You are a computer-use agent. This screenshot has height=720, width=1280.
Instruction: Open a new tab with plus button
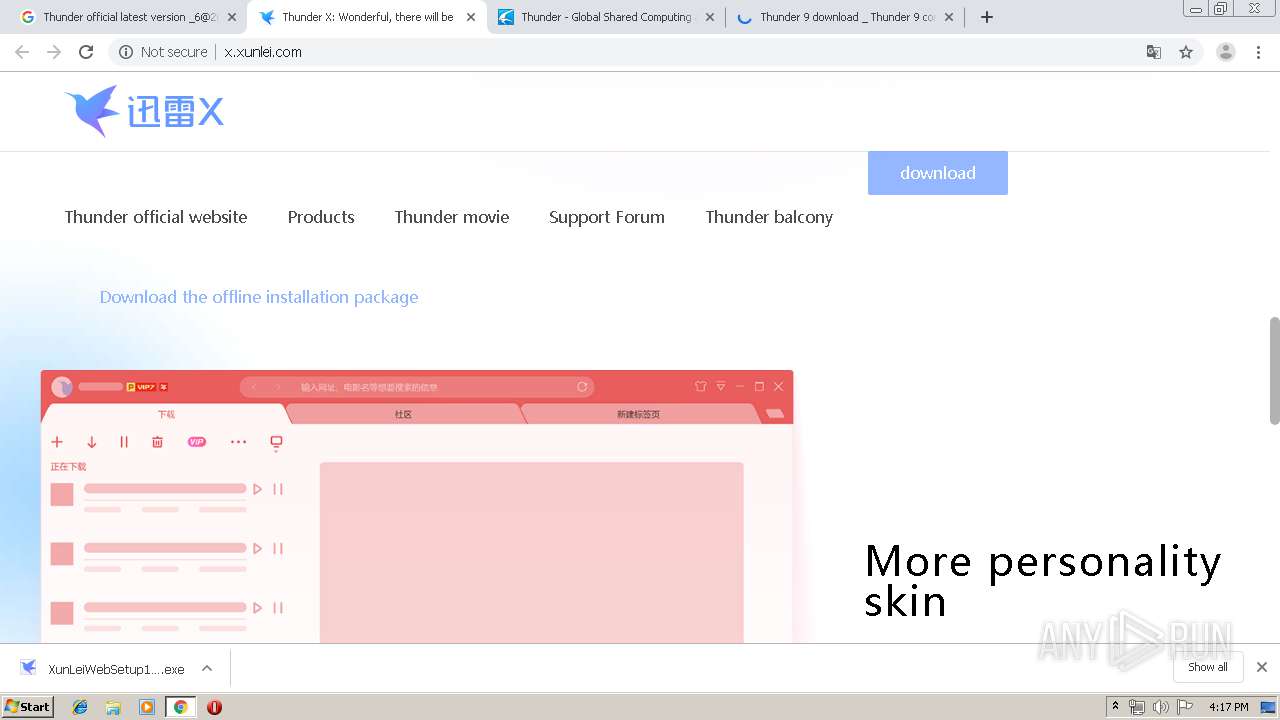(x=987, y=17)
